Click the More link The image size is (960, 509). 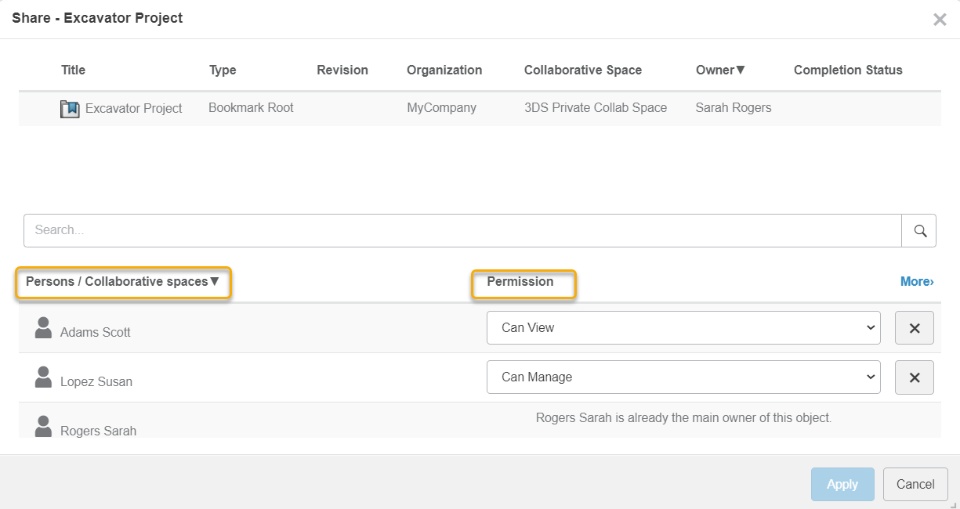[x=916, y=282]
